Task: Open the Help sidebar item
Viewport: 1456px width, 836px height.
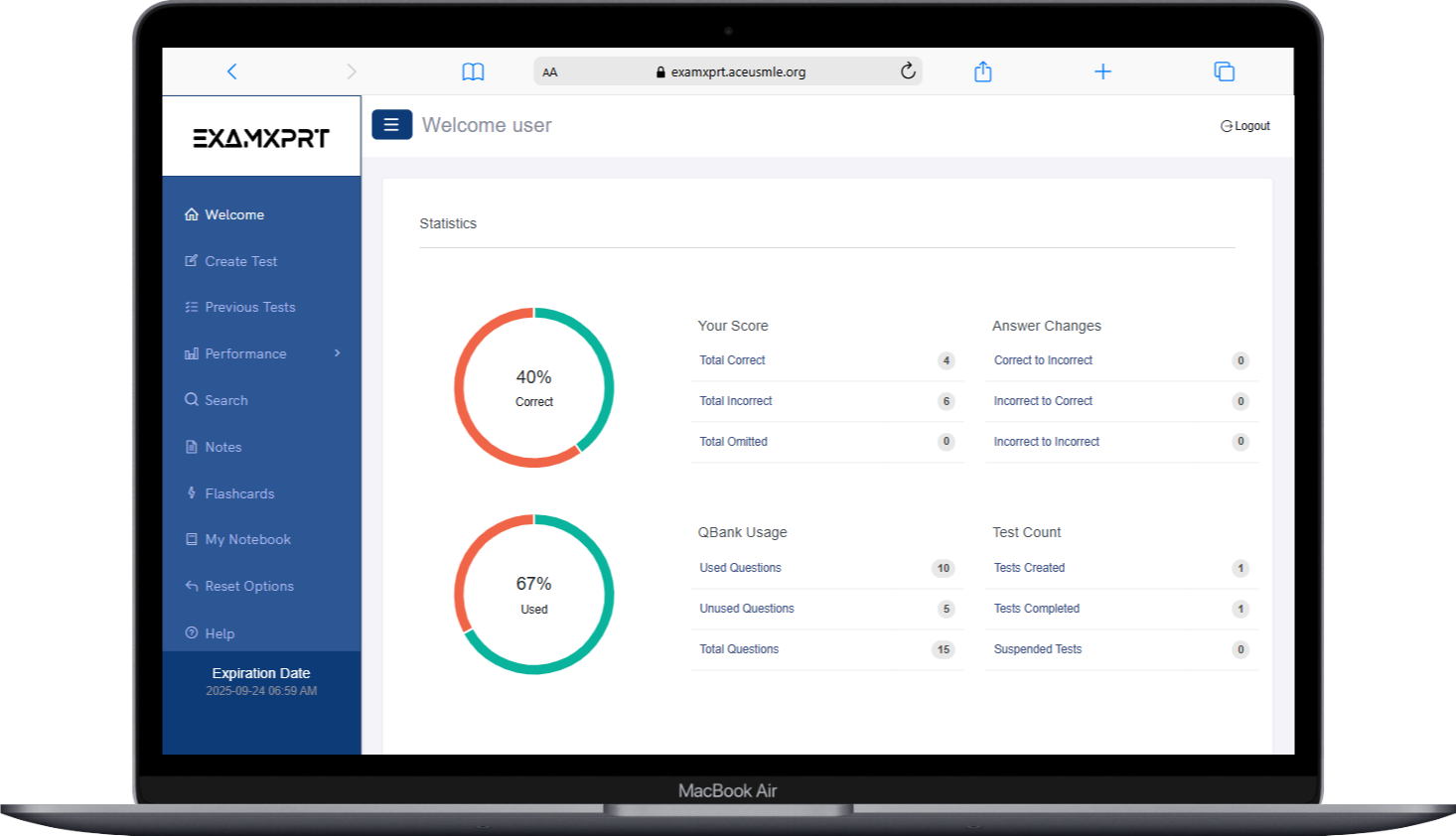Action: click(219, 633)
